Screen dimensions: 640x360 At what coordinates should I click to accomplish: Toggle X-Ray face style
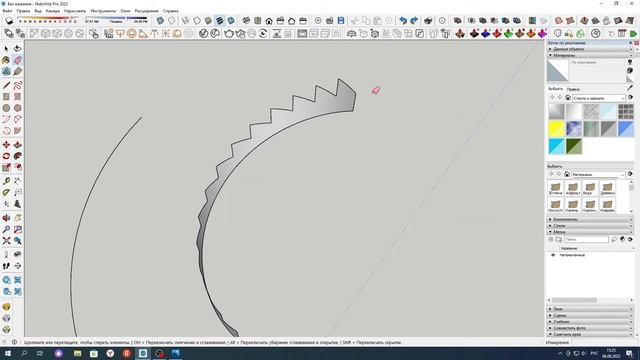160,20
